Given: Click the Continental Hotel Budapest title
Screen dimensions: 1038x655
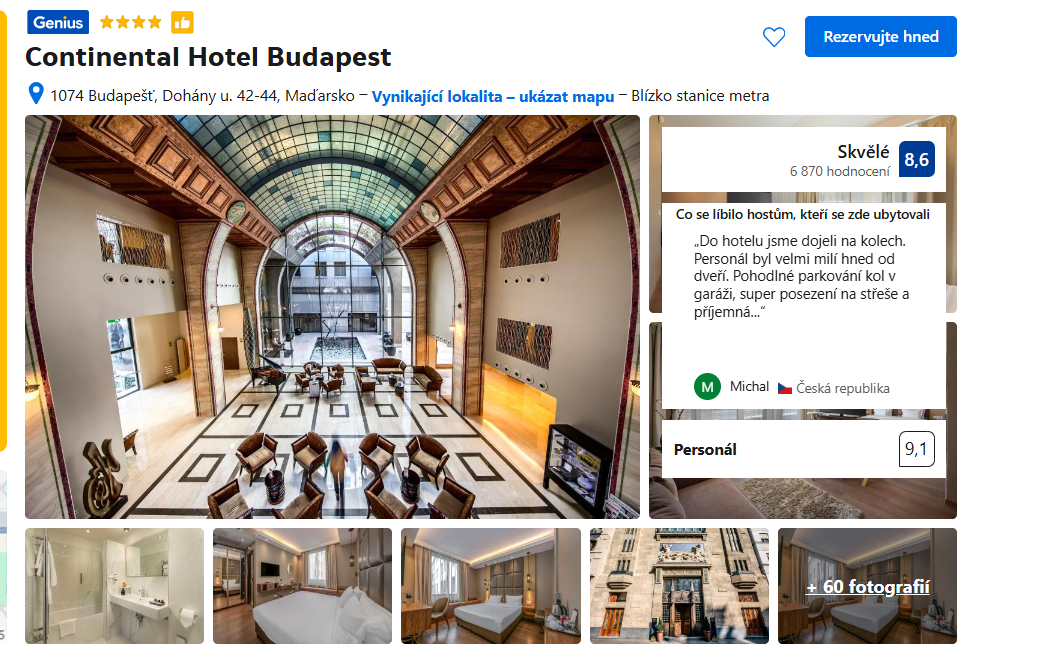Looking at the screenshot, I should click(208, 58).
